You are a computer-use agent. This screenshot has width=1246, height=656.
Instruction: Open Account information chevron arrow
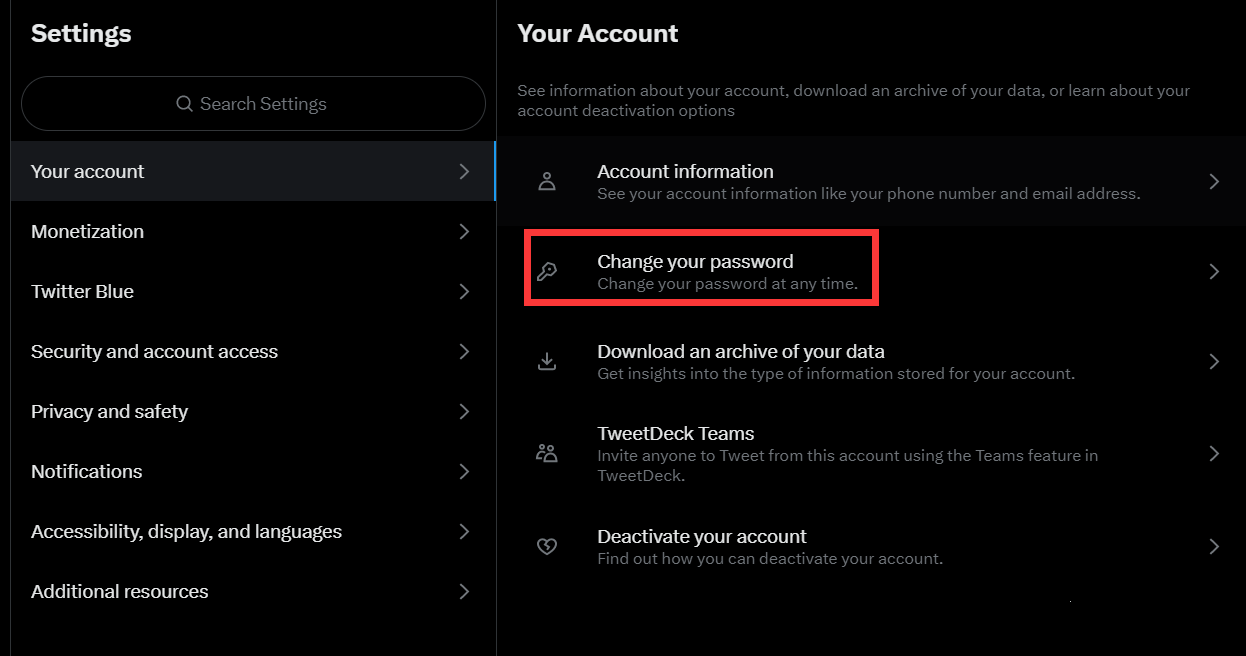tap(1214, 181)
